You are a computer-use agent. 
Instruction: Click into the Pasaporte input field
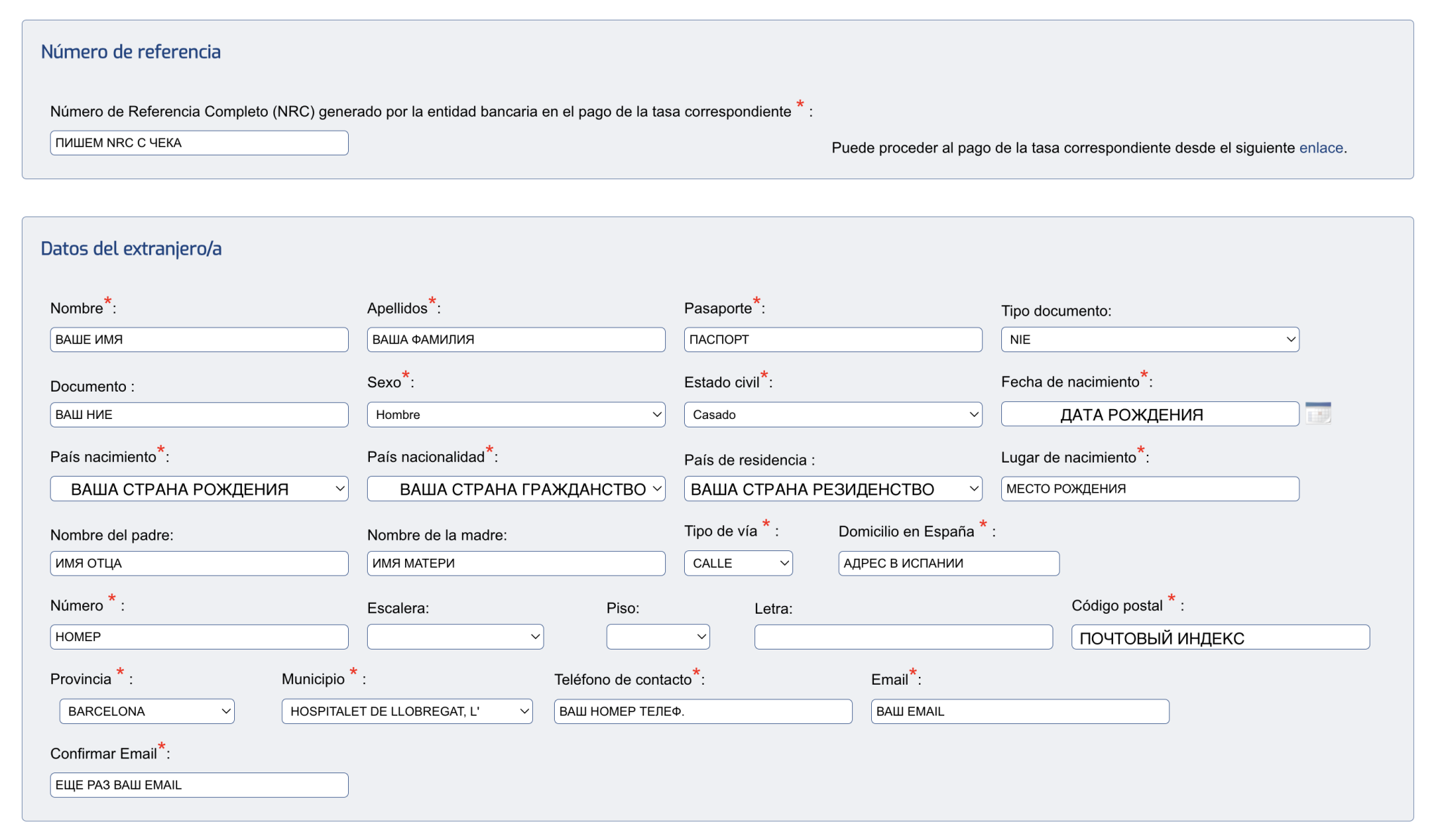(832, 340)
